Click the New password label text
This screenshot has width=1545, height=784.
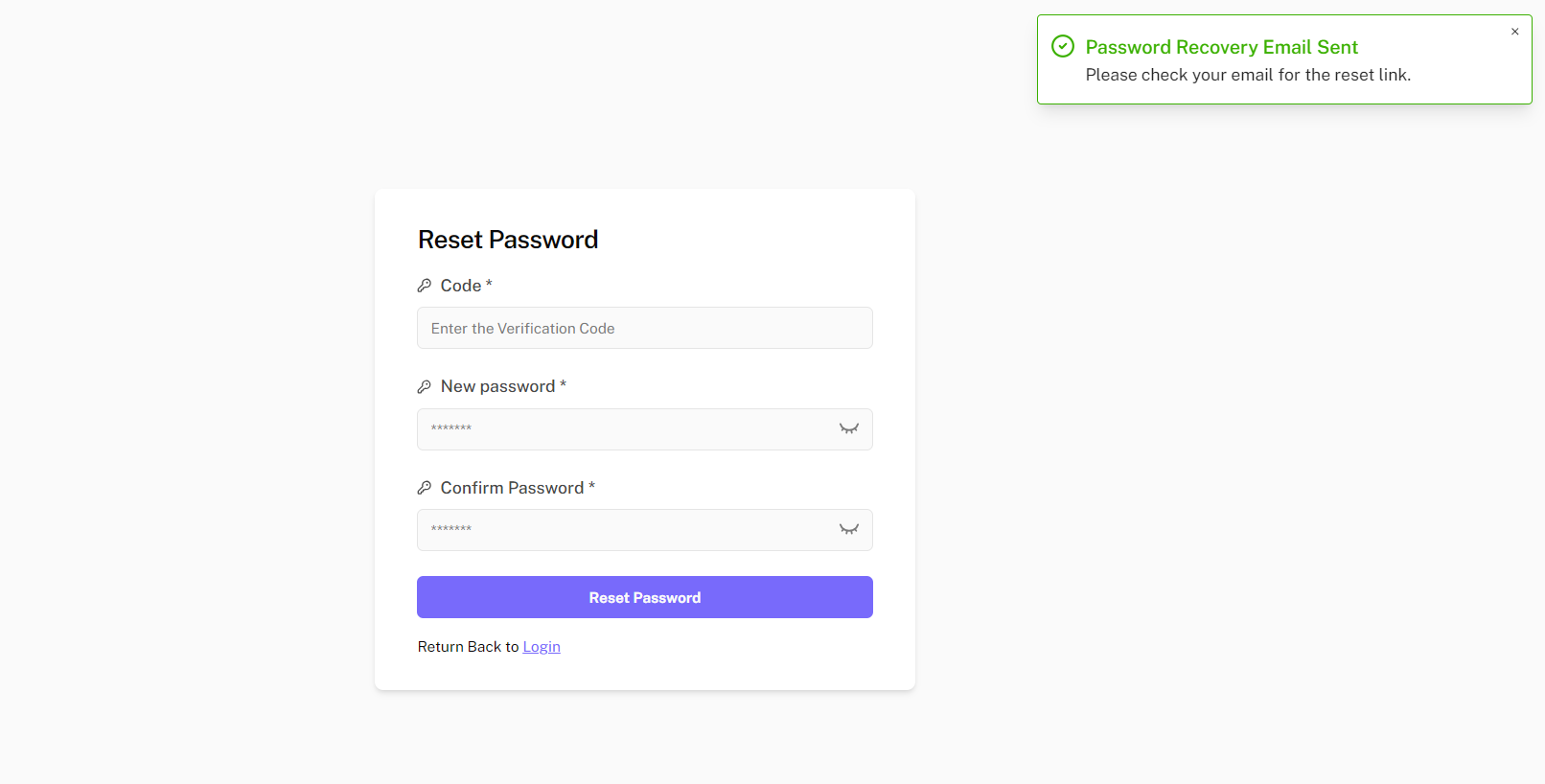click(497, 386)
